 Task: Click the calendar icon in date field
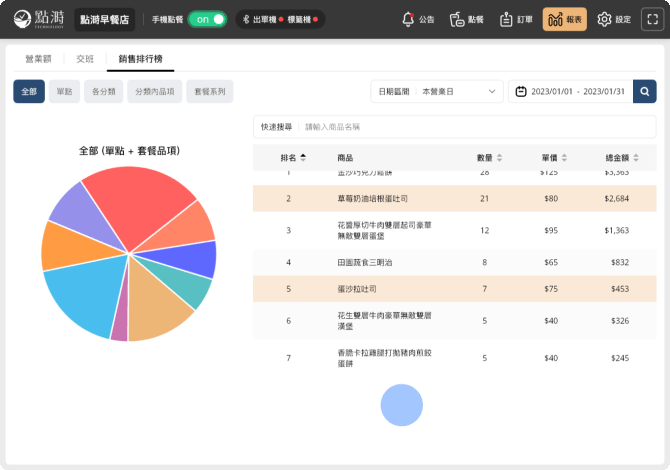point(521,92)
